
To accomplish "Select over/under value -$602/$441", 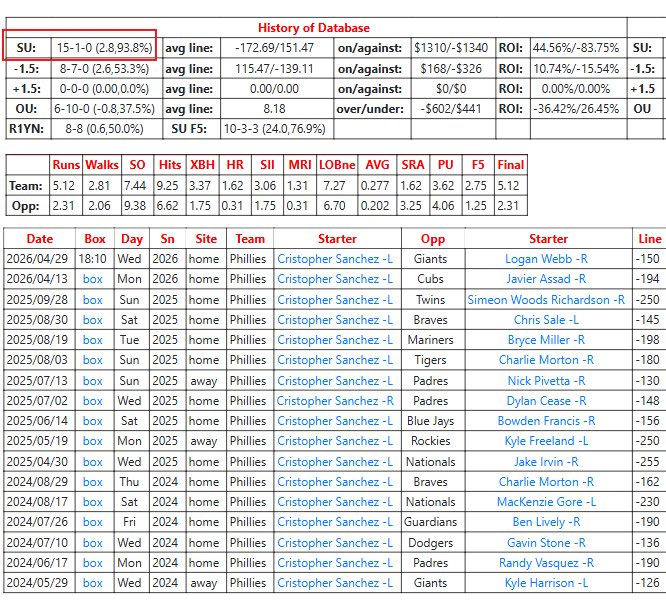I will [x=451, y=109].
